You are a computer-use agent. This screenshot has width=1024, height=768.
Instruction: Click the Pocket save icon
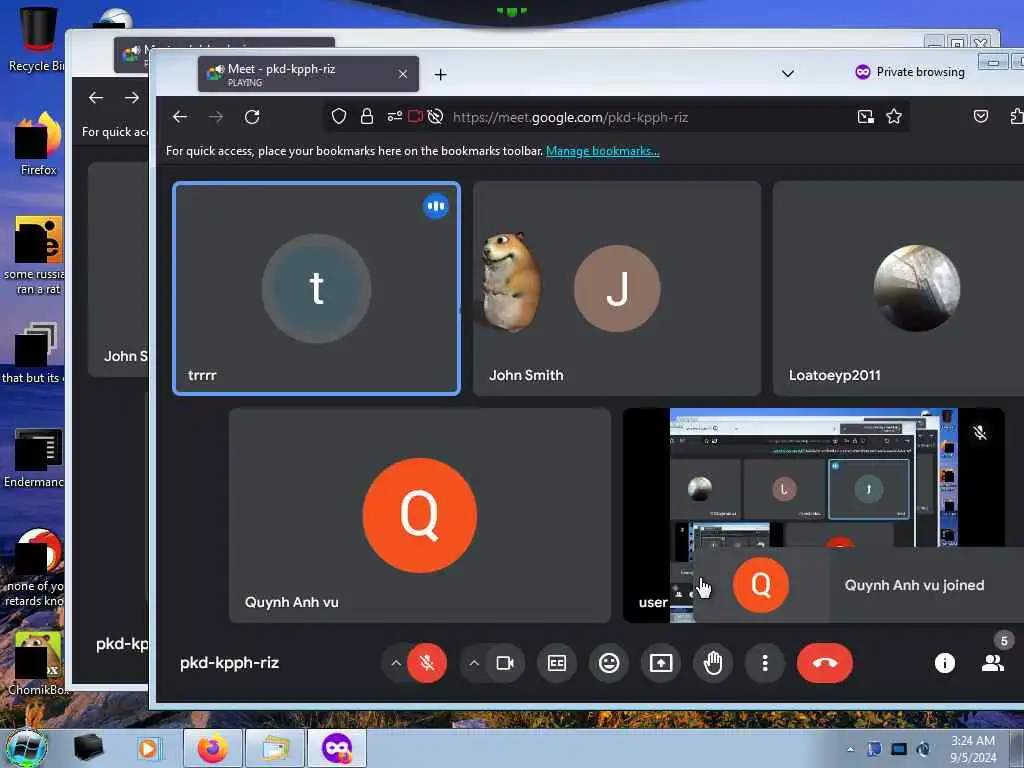[x=981, y=116]
